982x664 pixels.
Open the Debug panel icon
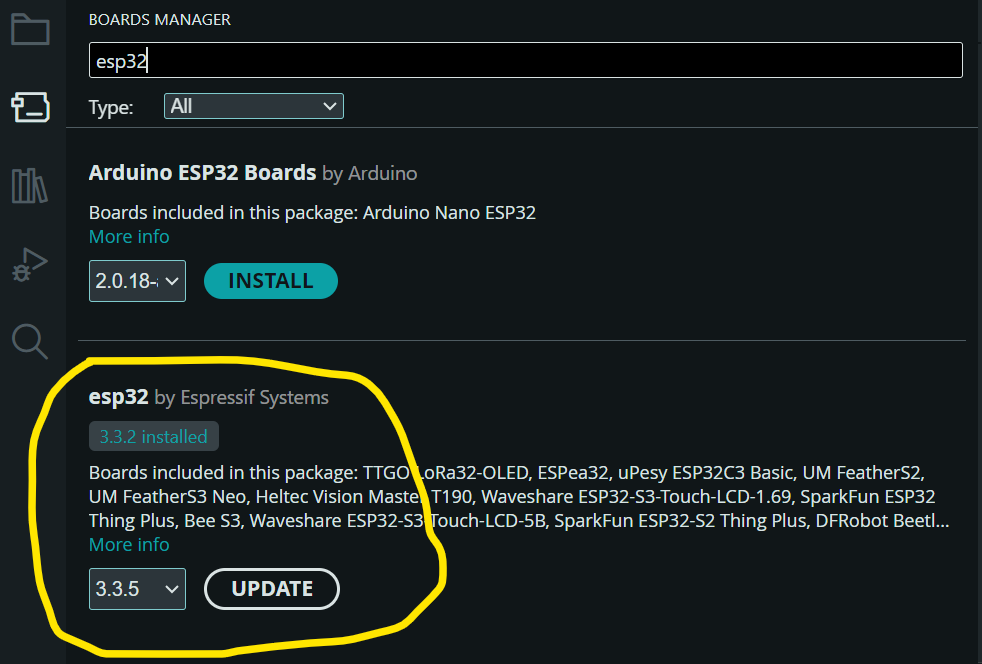(29, 265)
